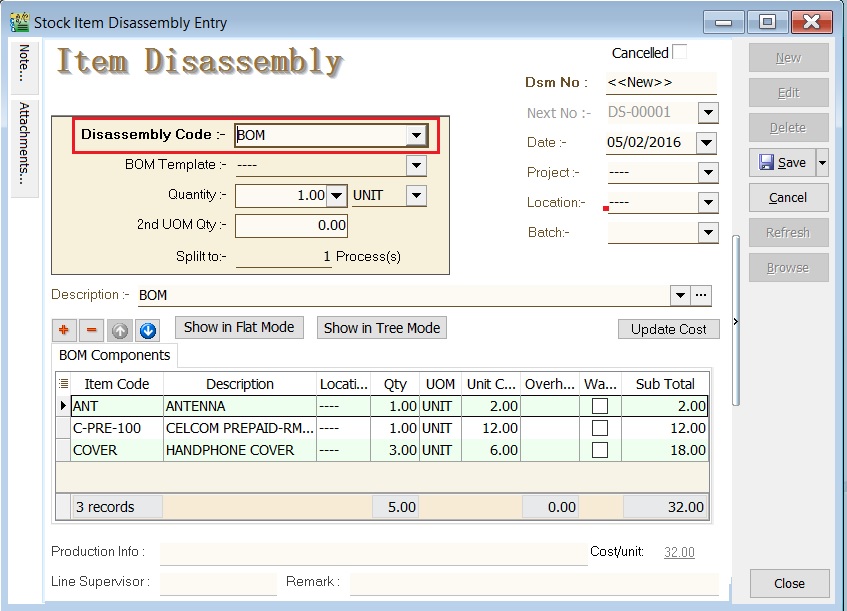Image resolution: width=847 pixels, height=611 pixels.
Task: Select the BOM Components tab
Action: click(x=114, y=355)
